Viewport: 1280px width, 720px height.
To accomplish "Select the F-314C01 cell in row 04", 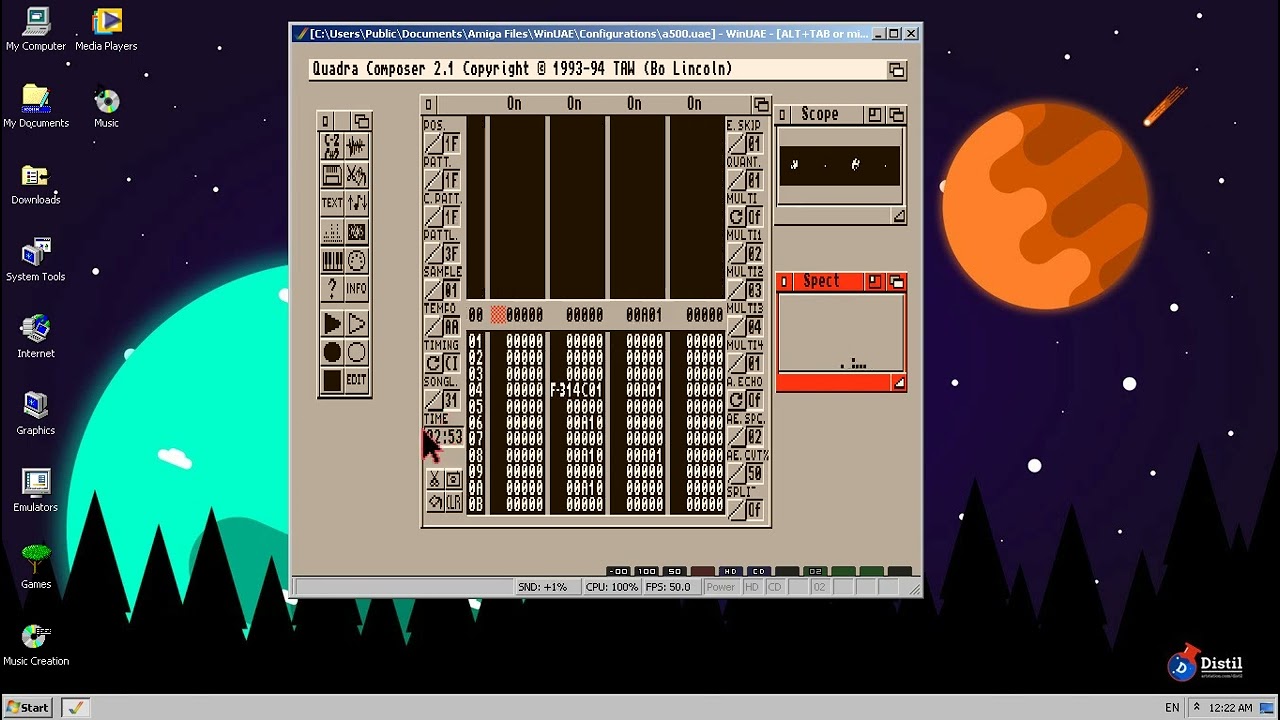I will coord(577,390).
